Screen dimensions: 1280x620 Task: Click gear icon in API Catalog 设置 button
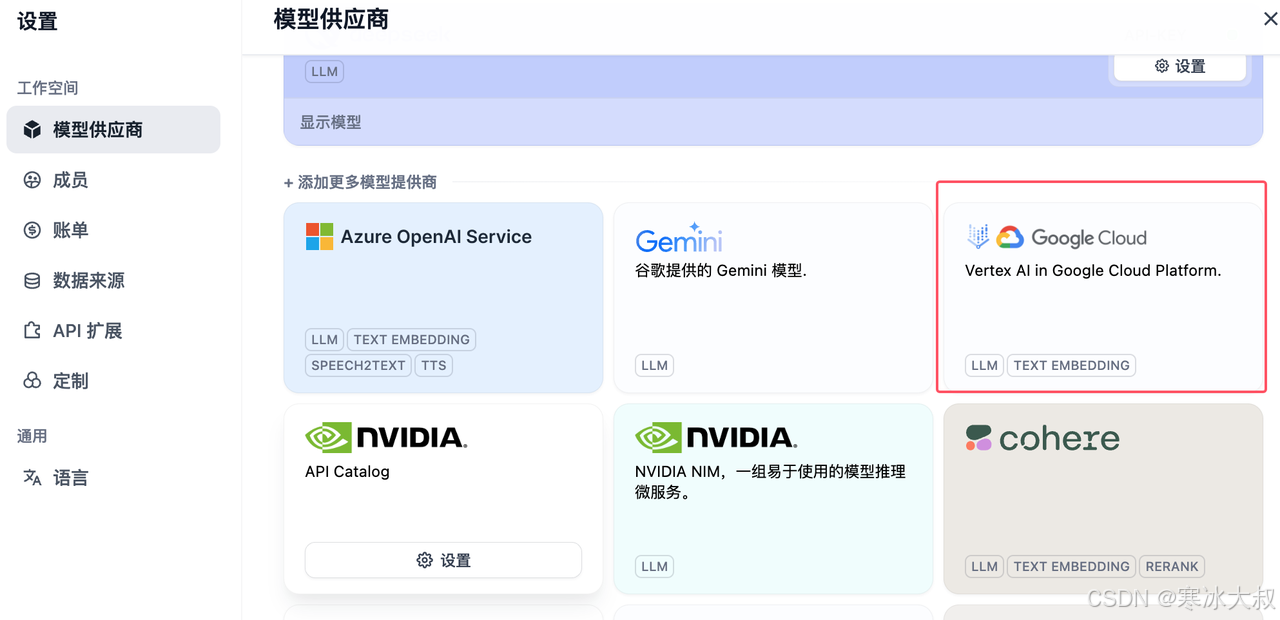tap(424, 560)
